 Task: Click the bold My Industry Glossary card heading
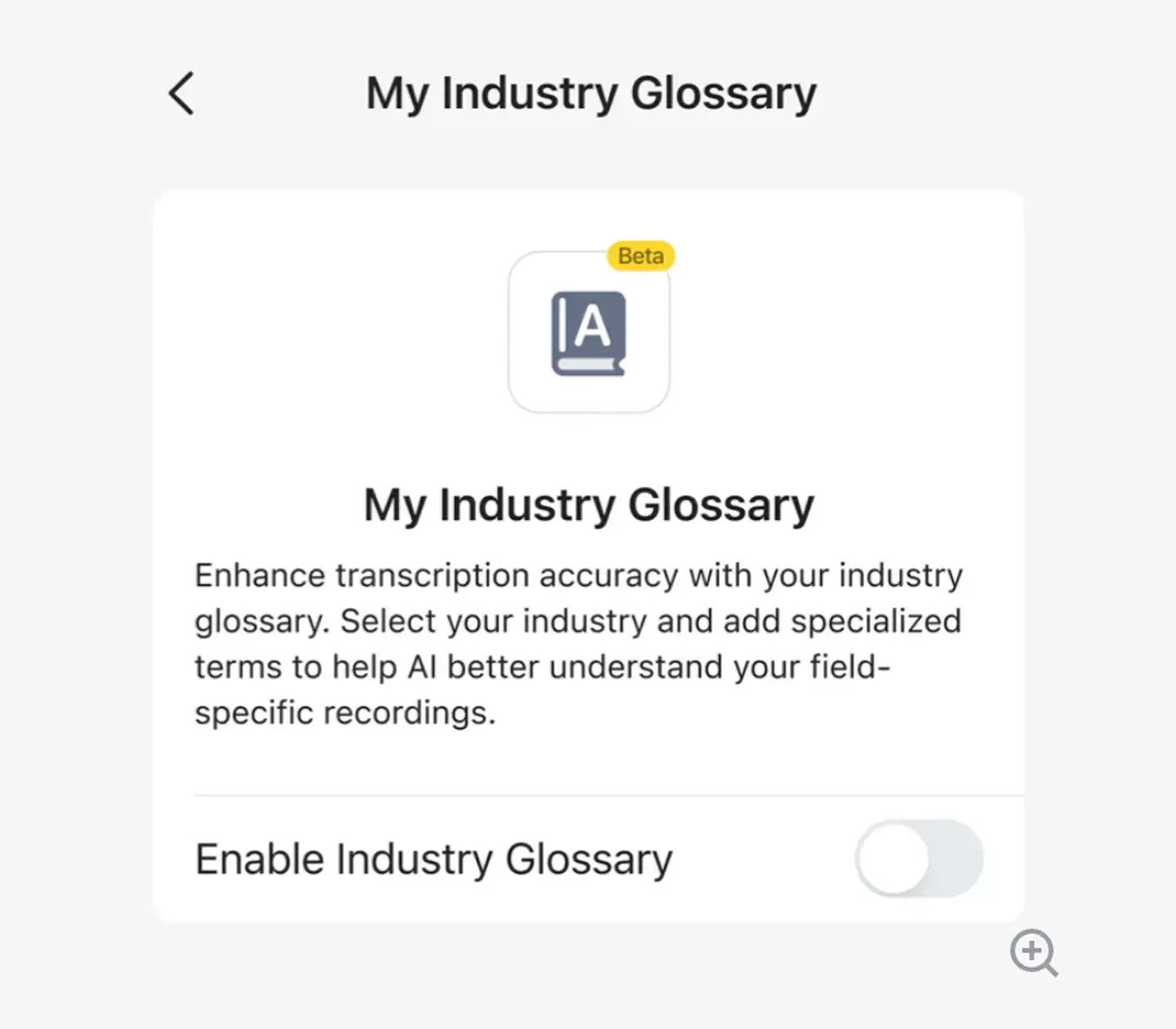pyautogui.click(x=589, y=505)
